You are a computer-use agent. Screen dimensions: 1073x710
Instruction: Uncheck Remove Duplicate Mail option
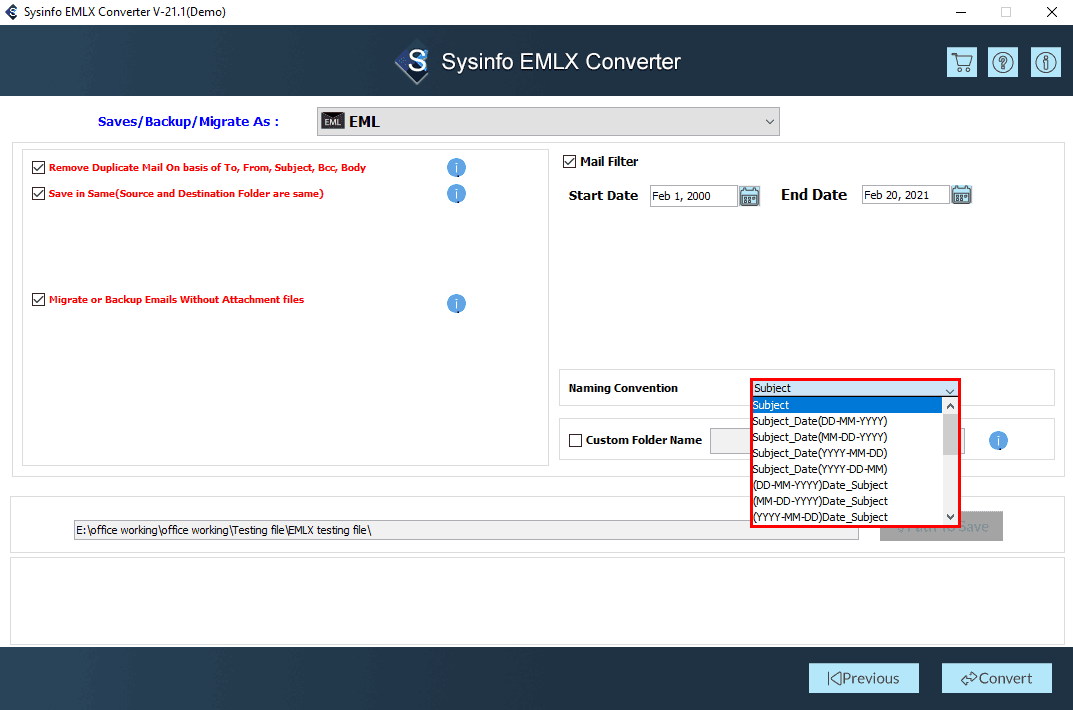(x=38, y=168)
